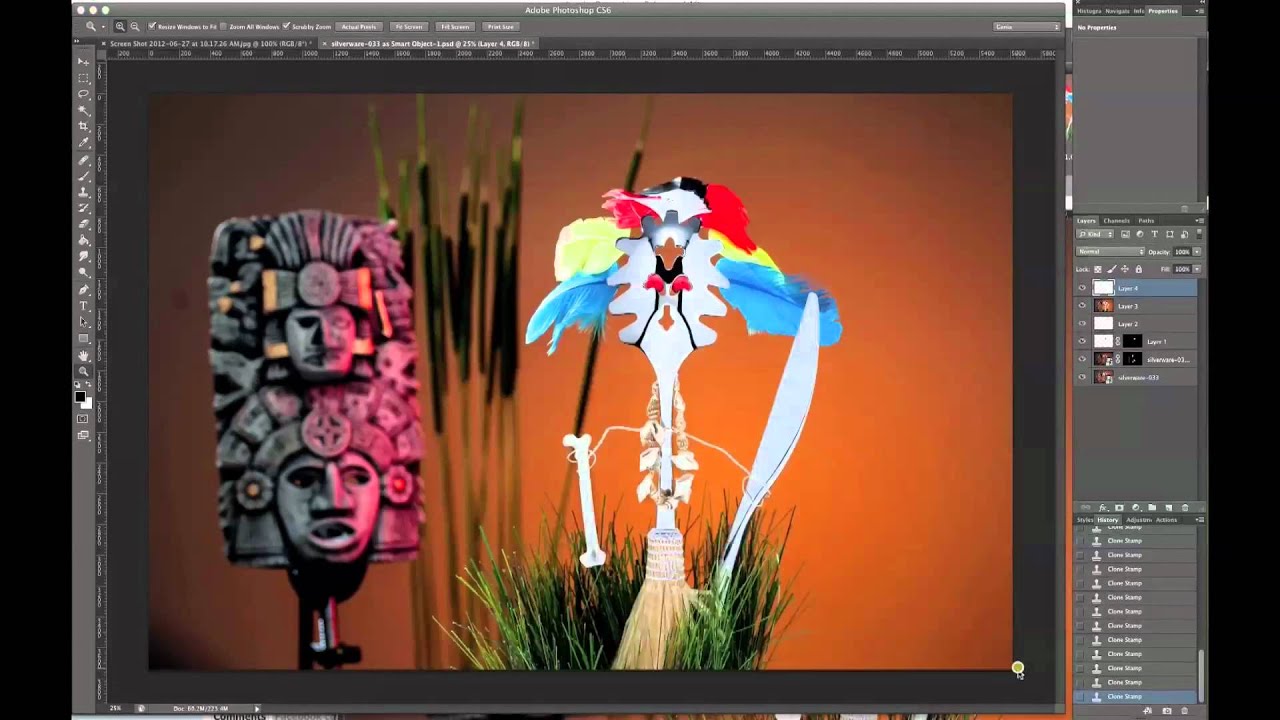Image resolution: width=1280 pixels, height=720 pixels.
Task: Toggle lock all padlock icon
Action: point(1138,269)
